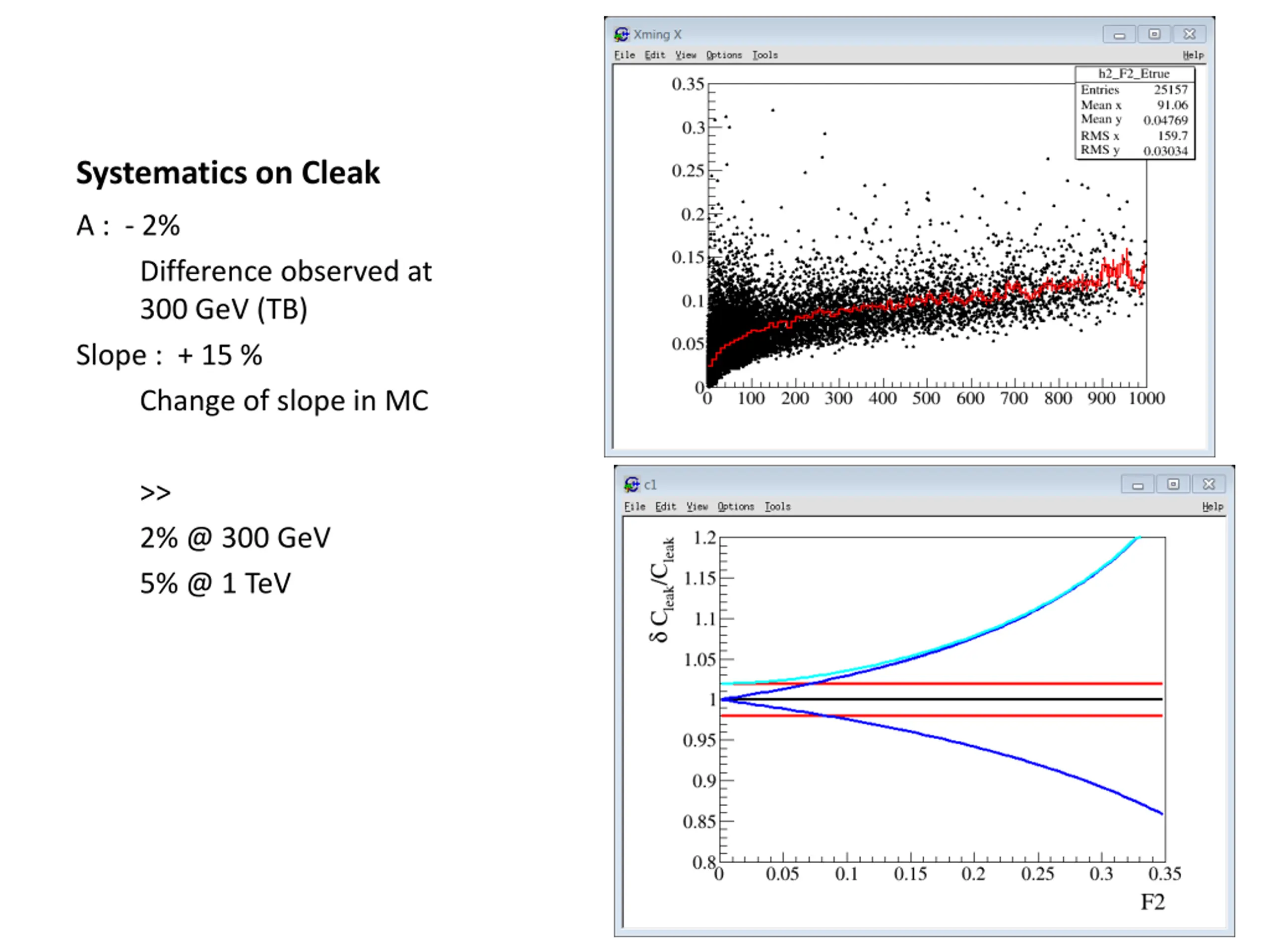Click the Mean y 0.04769 stats row
Viewport: 1270px width, 952px height.
1134,119
